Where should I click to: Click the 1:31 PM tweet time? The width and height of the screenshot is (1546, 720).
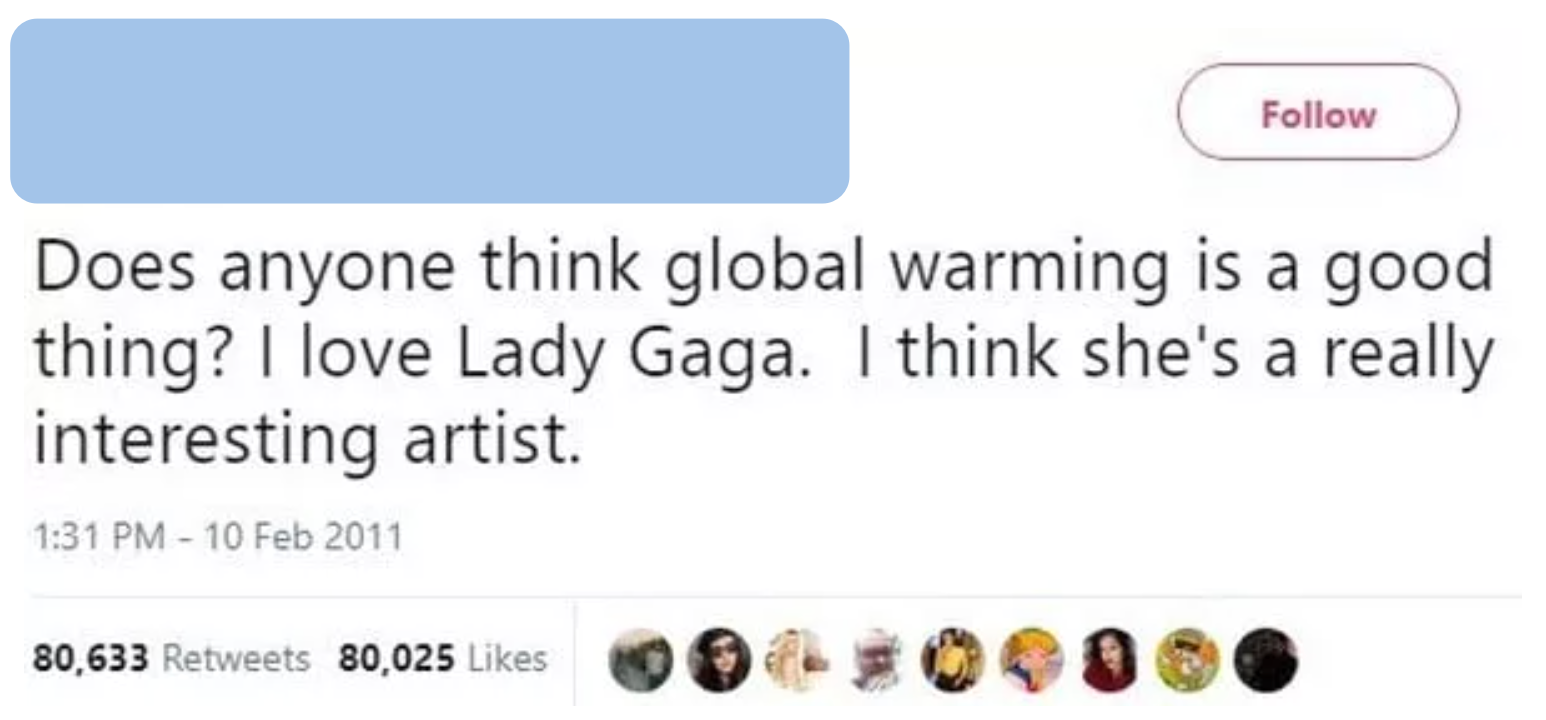tap(99, 537)
